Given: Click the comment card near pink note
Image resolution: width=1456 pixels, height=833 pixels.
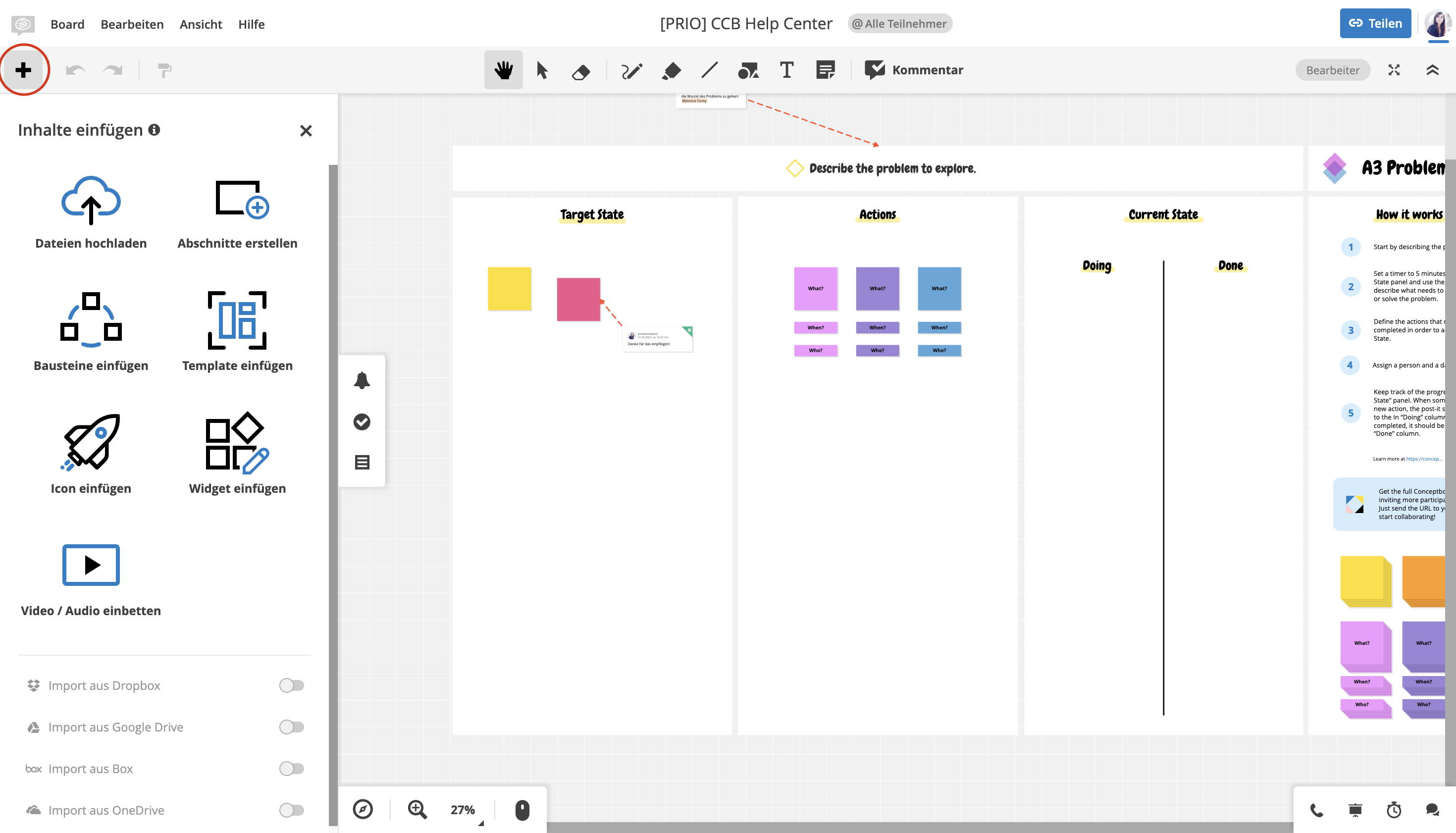Looking at the screenshot, I should click(657, 339).
